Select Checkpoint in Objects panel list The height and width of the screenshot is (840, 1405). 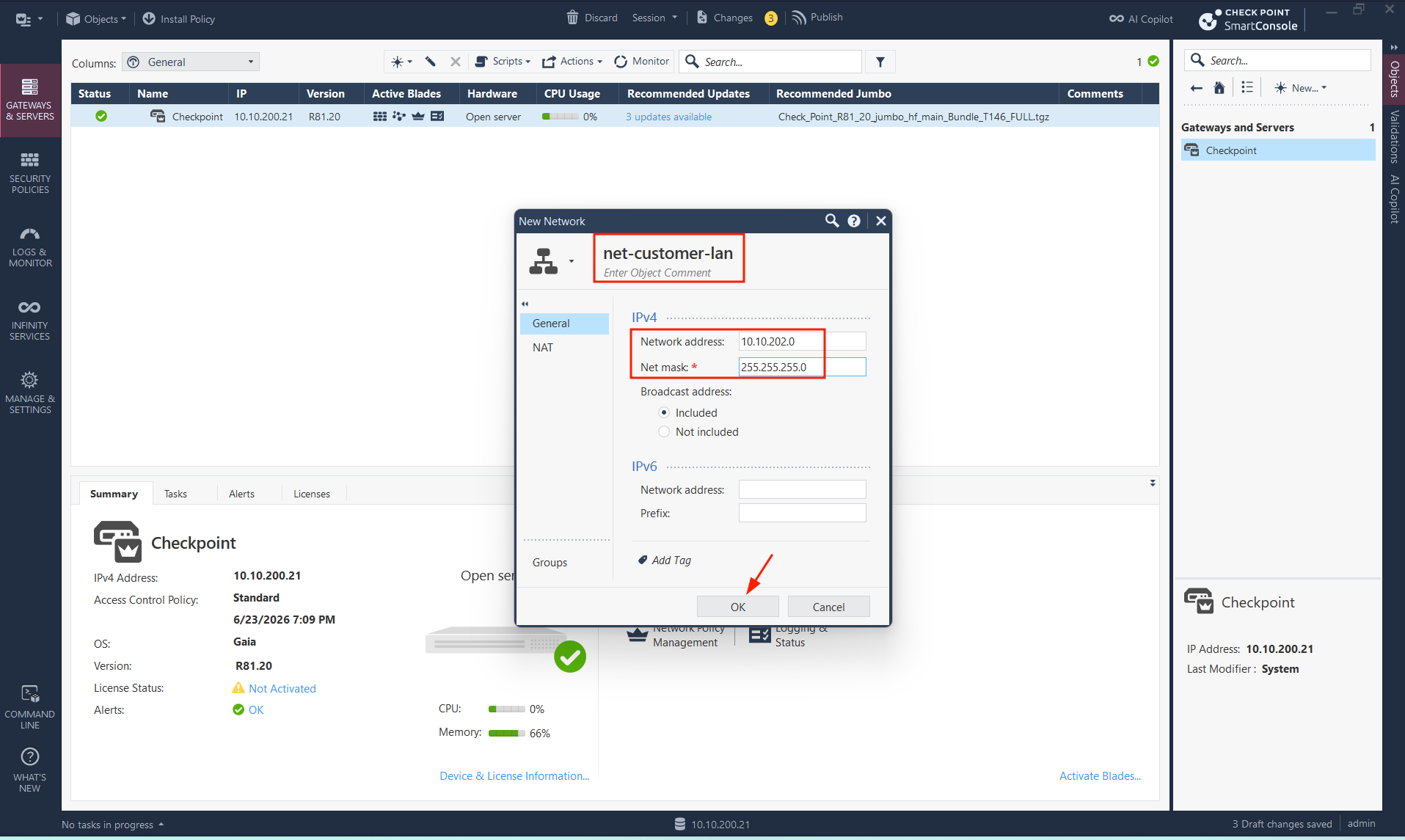coord(1278,150)
